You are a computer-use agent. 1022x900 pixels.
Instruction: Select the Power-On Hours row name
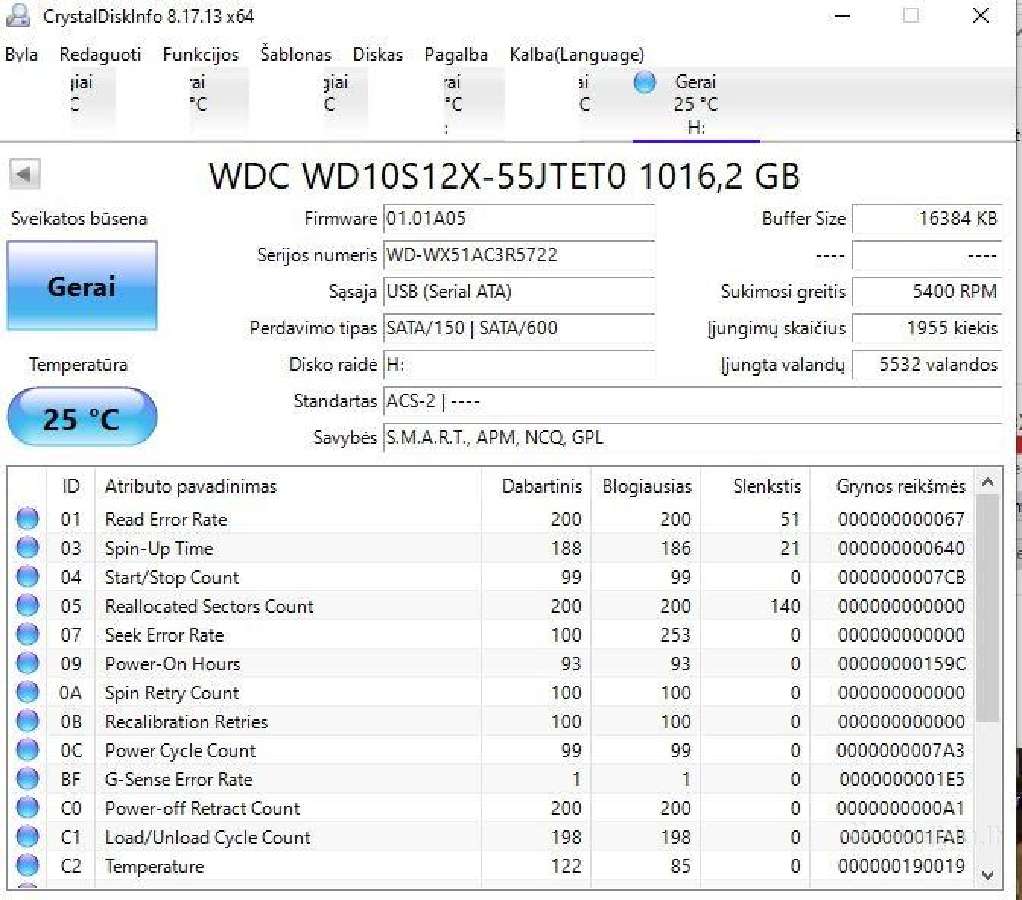173,664
